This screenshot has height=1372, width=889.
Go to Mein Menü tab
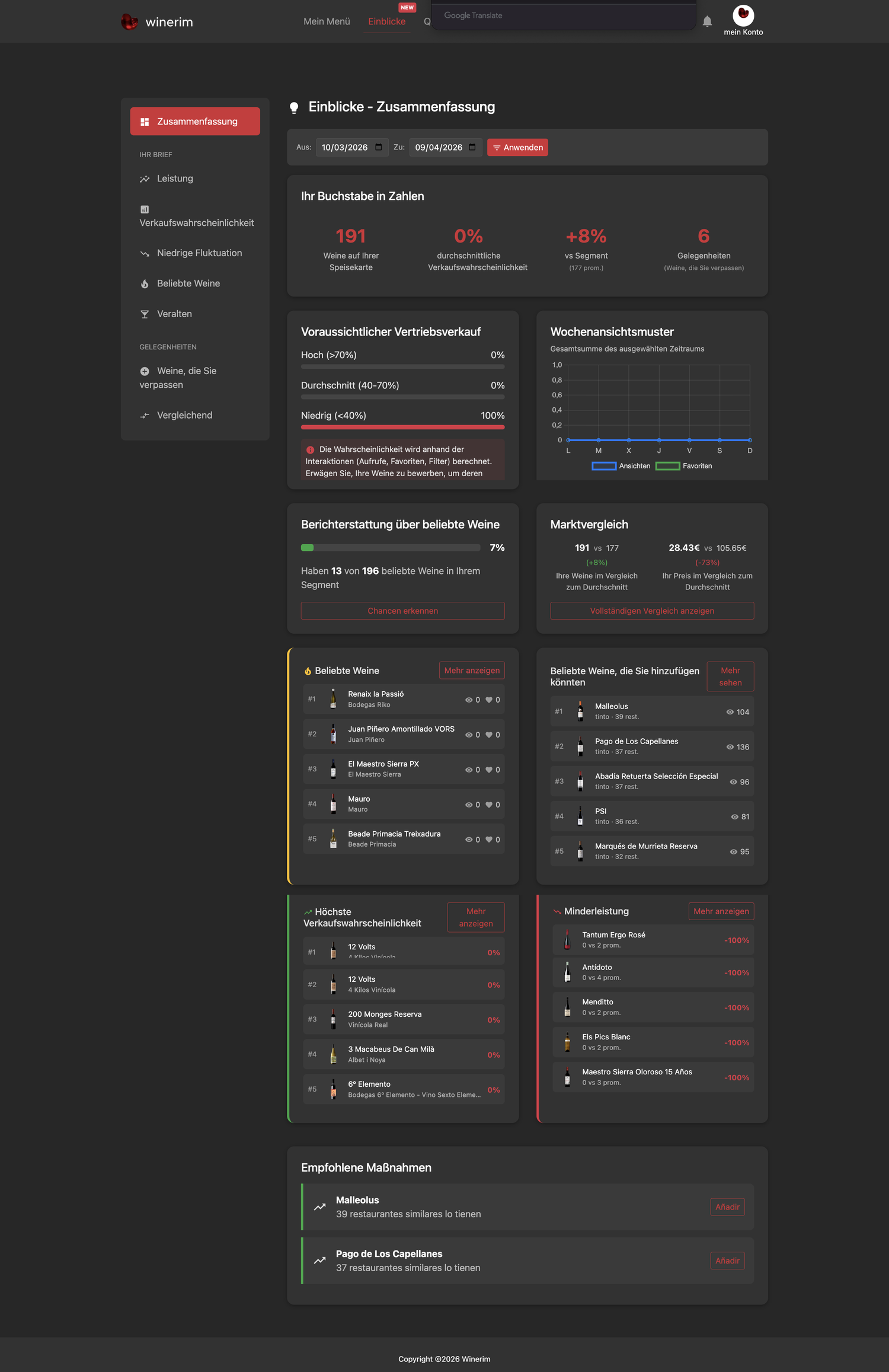coord(327,21)
